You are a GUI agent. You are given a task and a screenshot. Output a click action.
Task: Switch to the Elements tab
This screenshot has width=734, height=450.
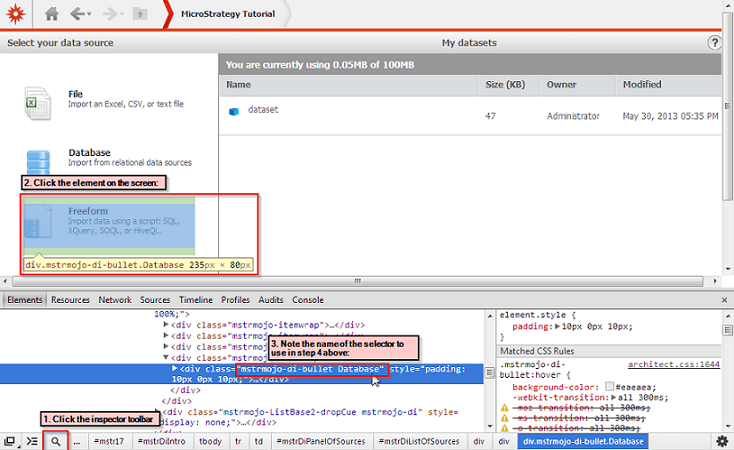click(x=24, y=300)
